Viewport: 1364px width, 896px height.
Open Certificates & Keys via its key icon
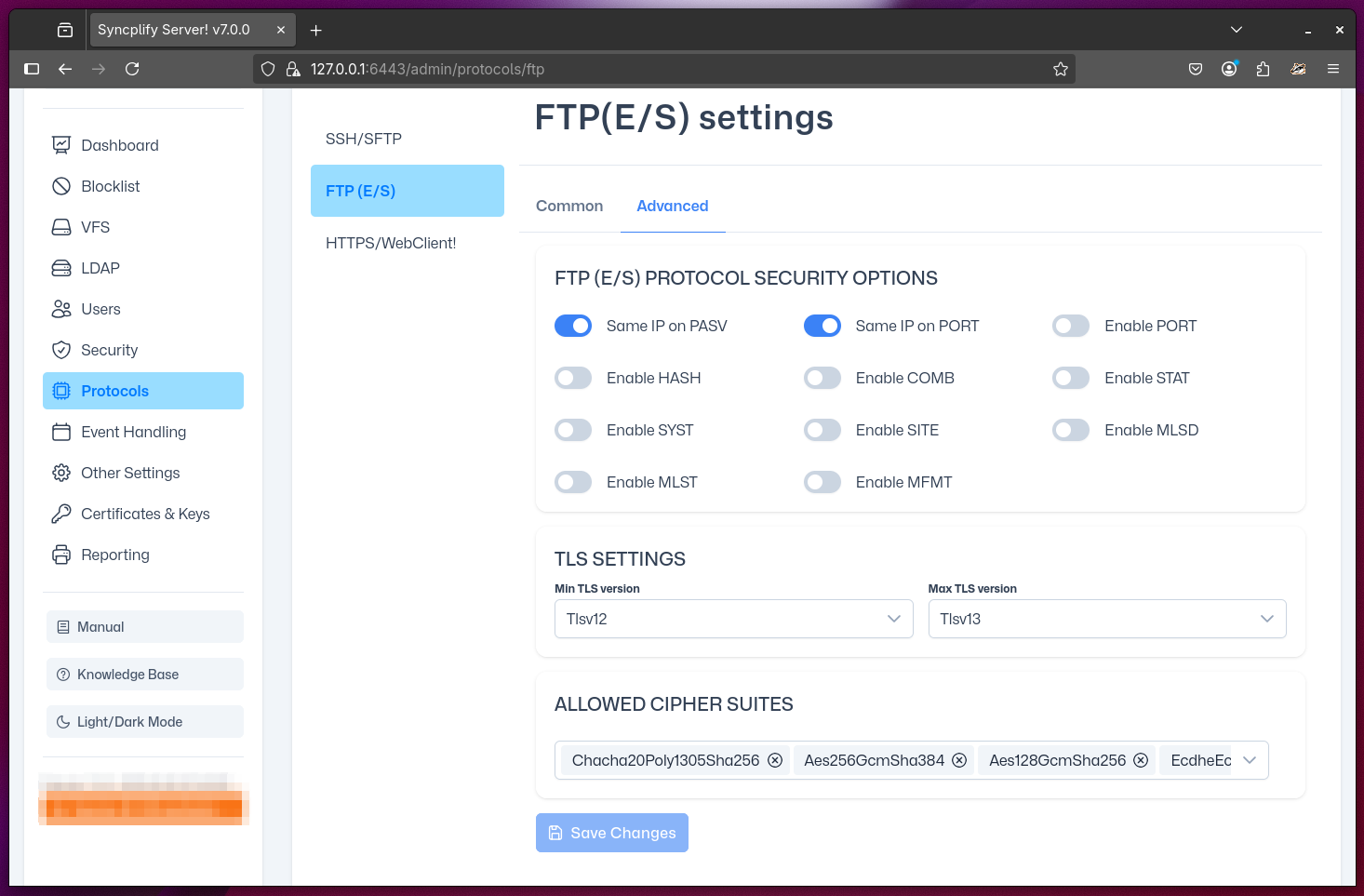pos(61,514)
